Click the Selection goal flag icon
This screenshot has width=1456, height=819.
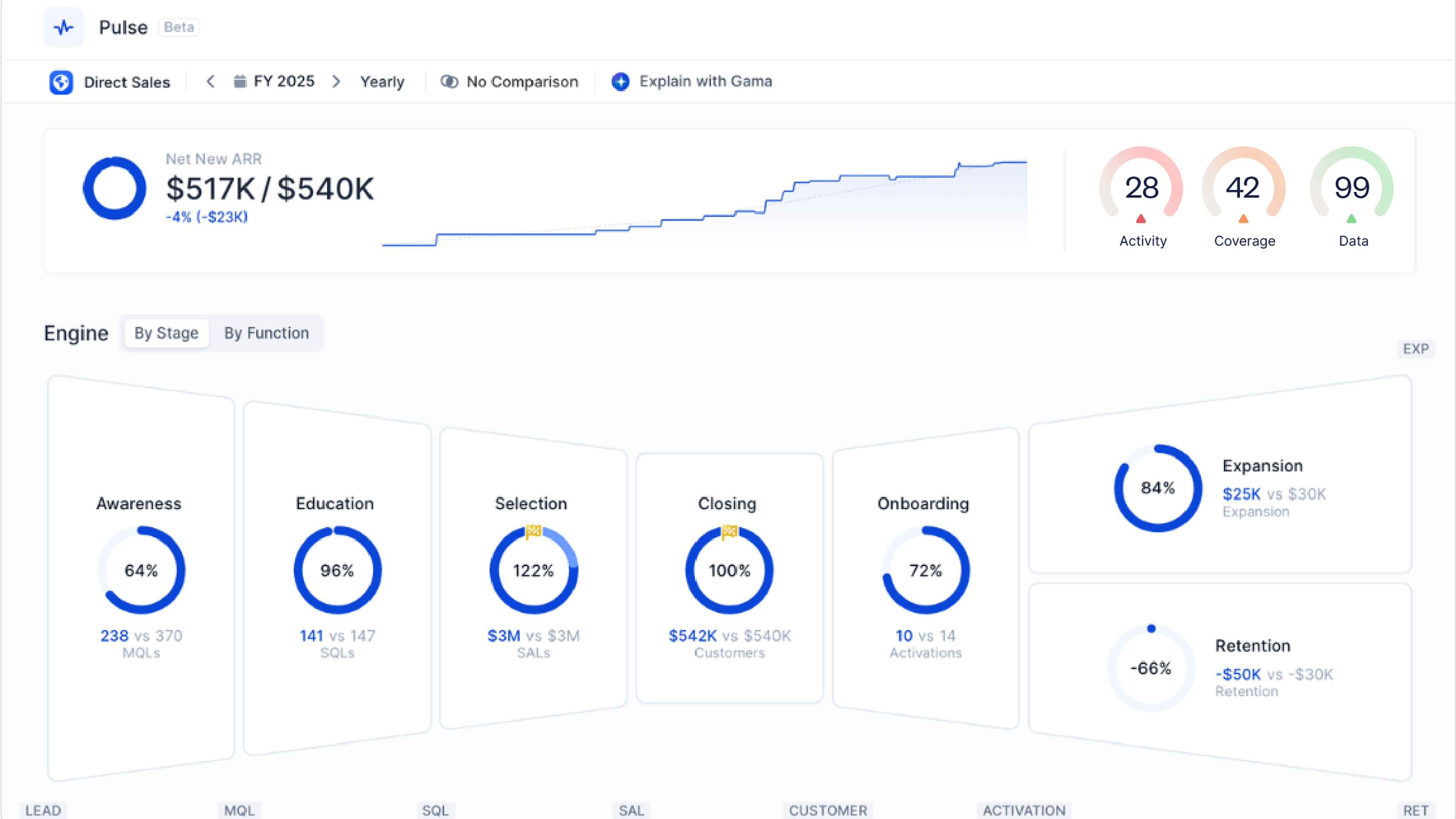[x=533, y=531]
